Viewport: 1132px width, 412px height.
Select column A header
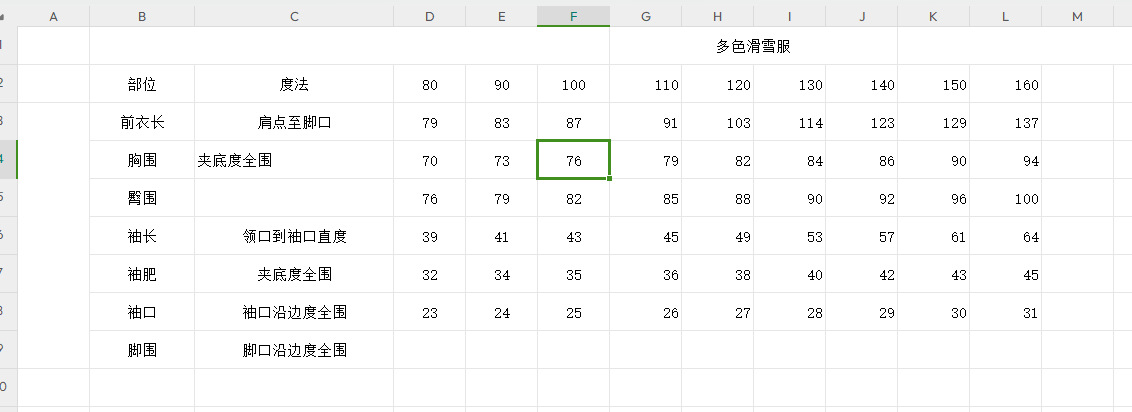(x=53, y=16)
